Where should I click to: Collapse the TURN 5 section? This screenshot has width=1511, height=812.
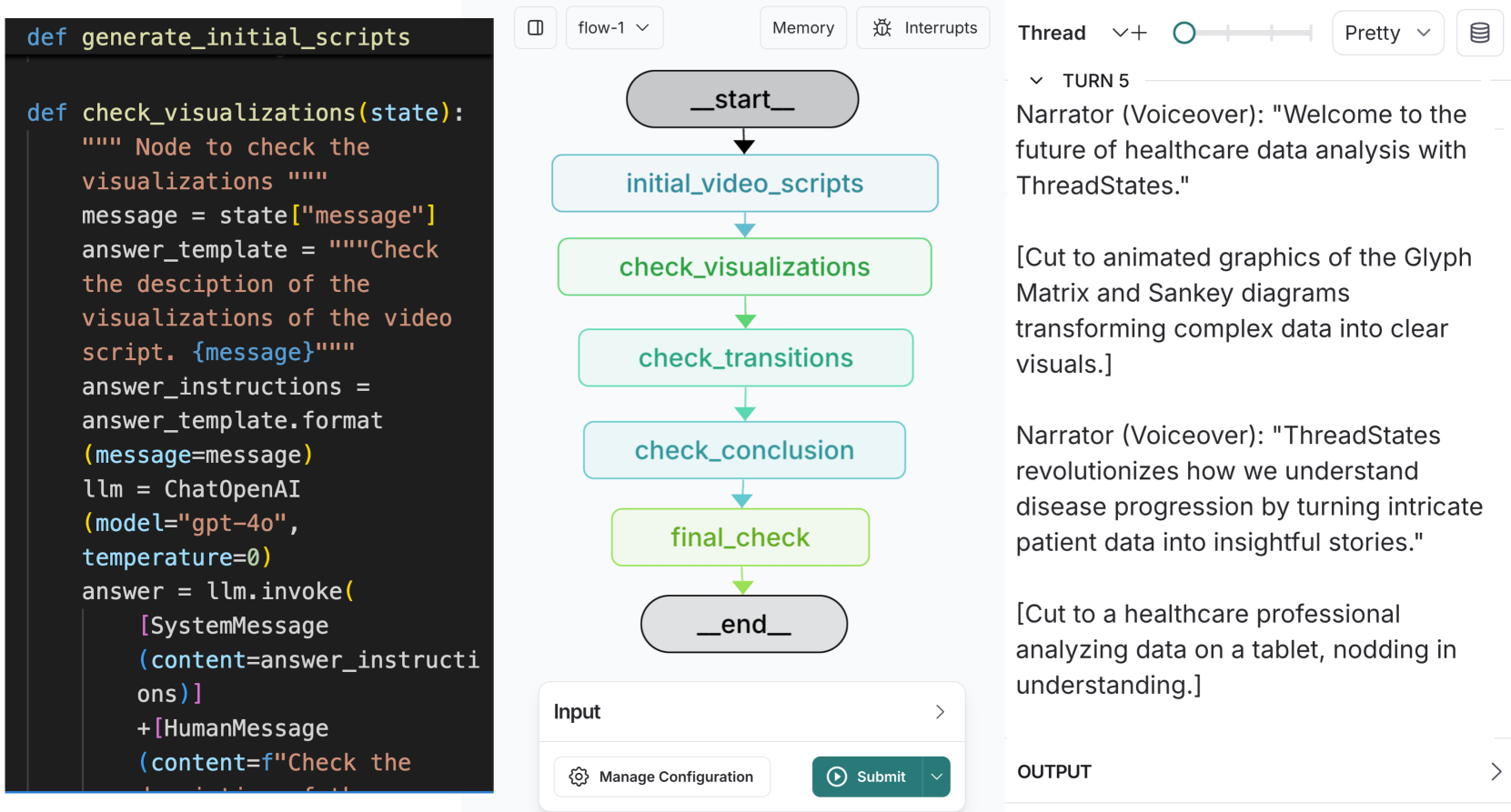[1036, 81]
